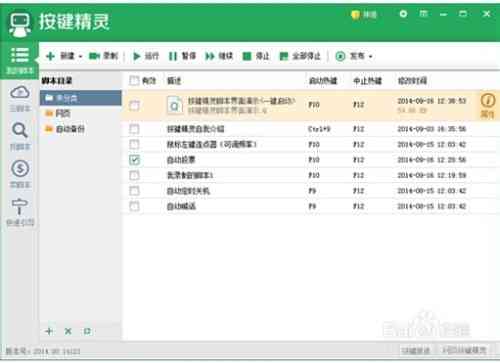
Task: Select the highlighted first category in the script tree
Action: tap(81, 98)
